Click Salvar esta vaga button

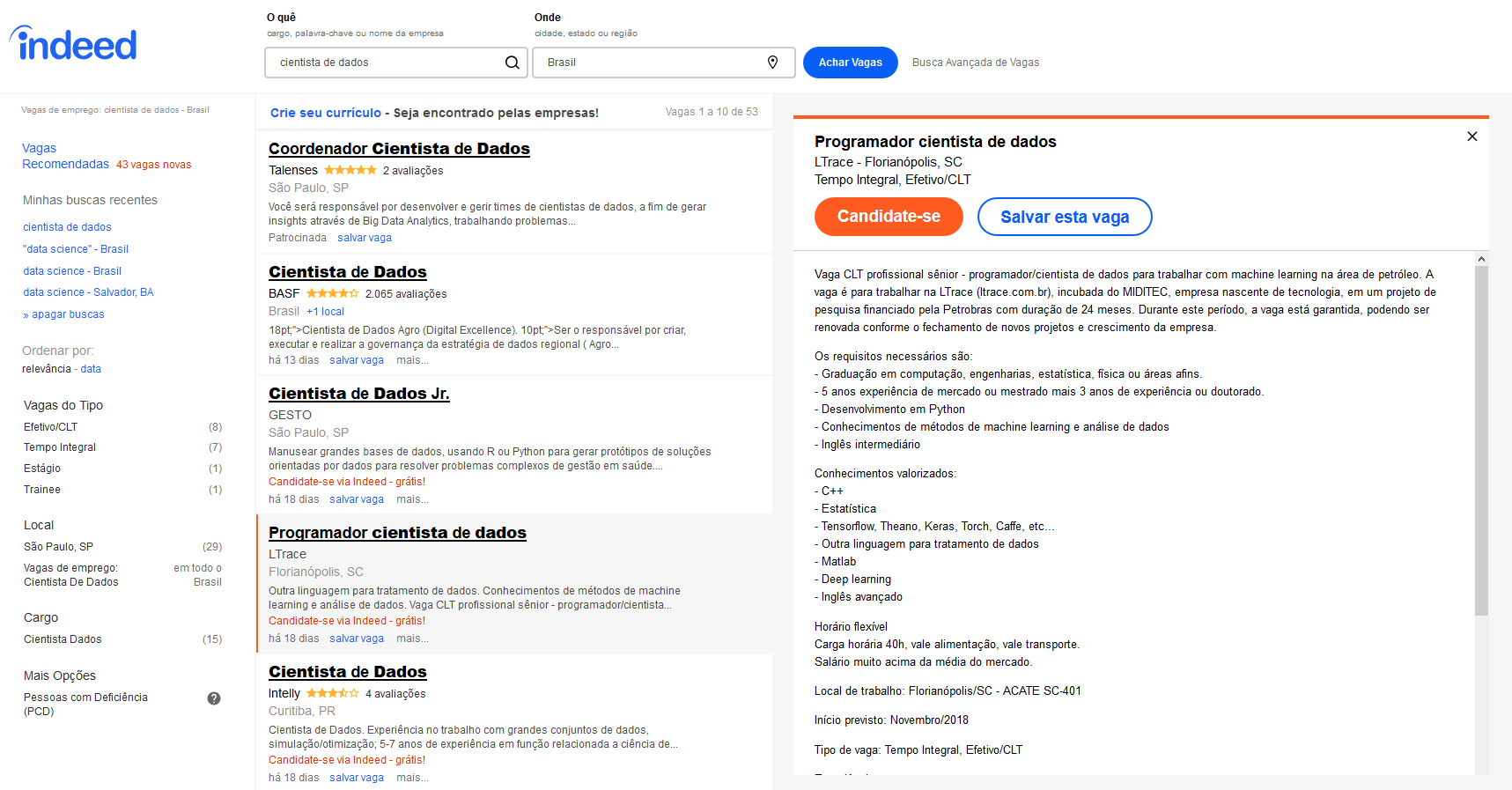pyautogui.click(x=1065, y=217)
